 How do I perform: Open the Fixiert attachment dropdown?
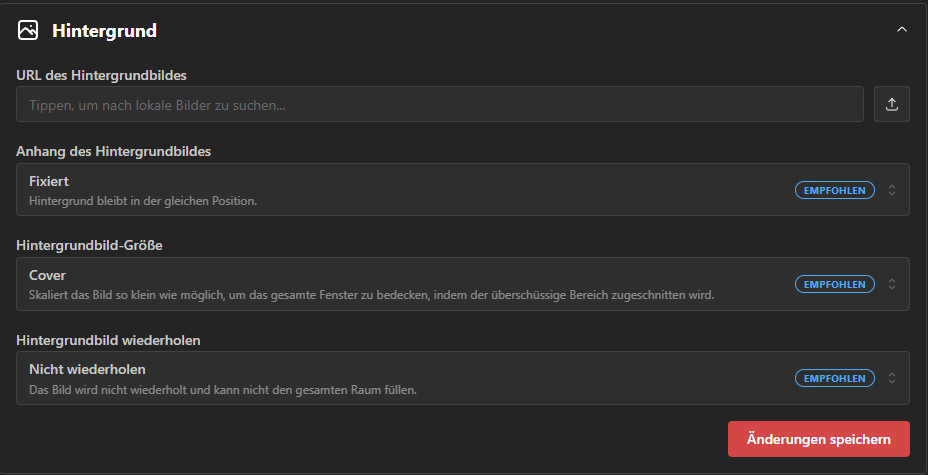400,190
